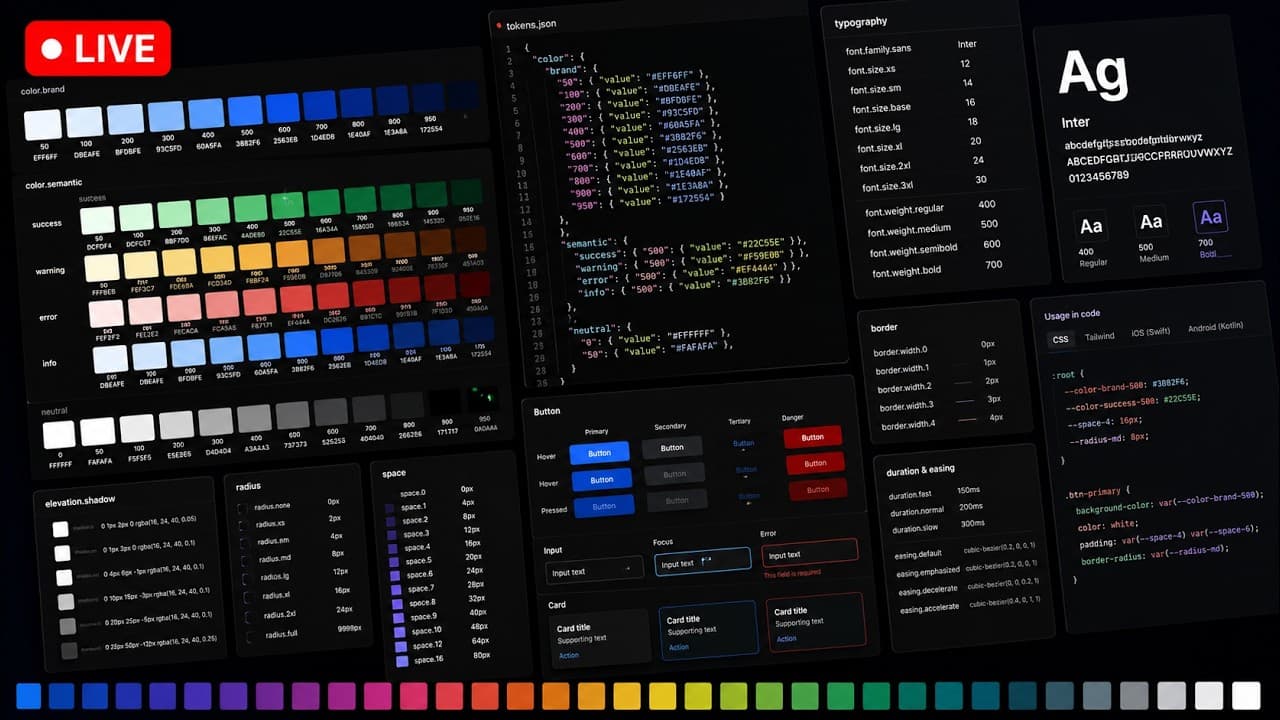Viewport: 1280px width, 720px height.
Task: Switch to the Tailwind tab
Action: point(1099,336)
